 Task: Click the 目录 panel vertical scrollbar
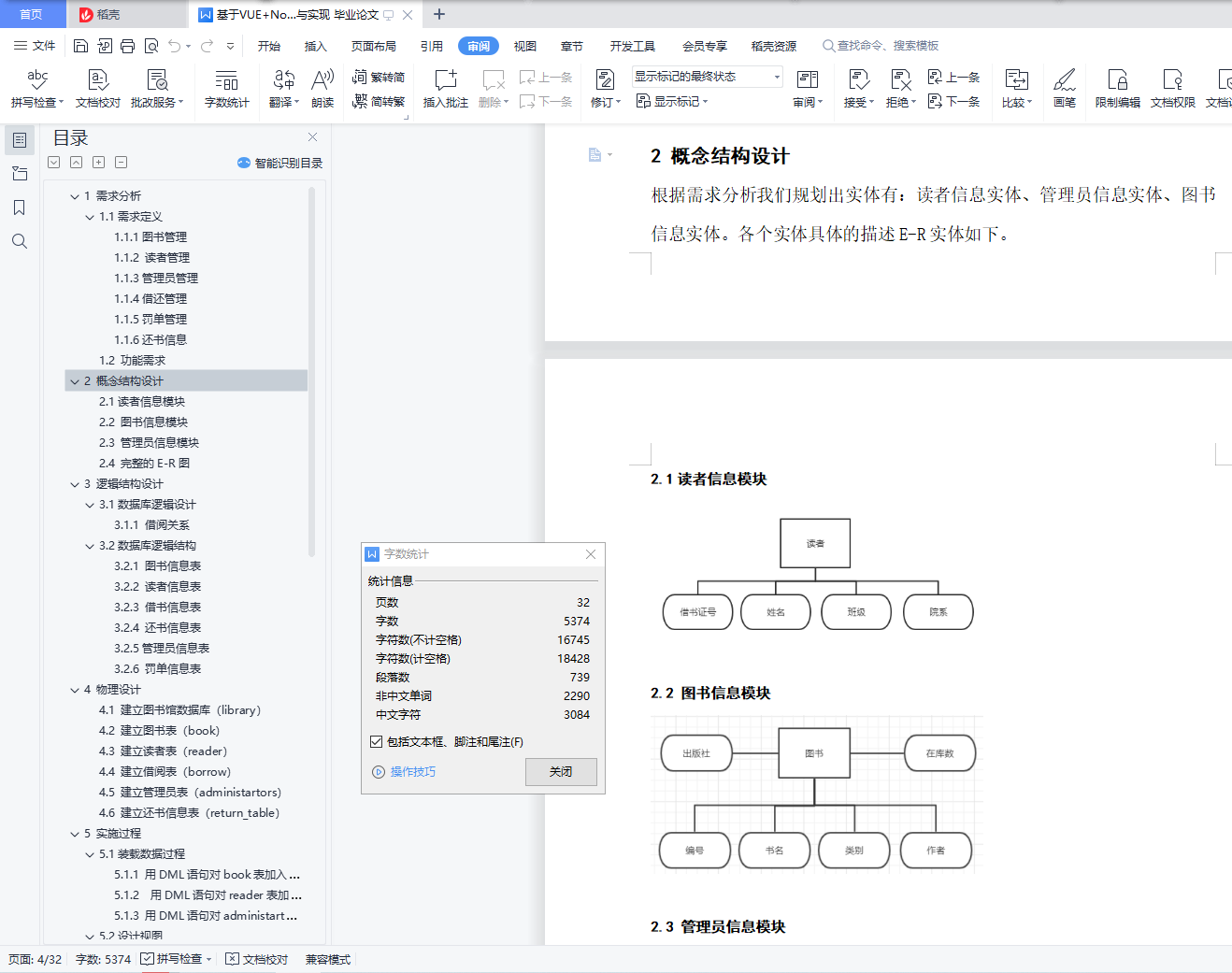pos(311,372)
